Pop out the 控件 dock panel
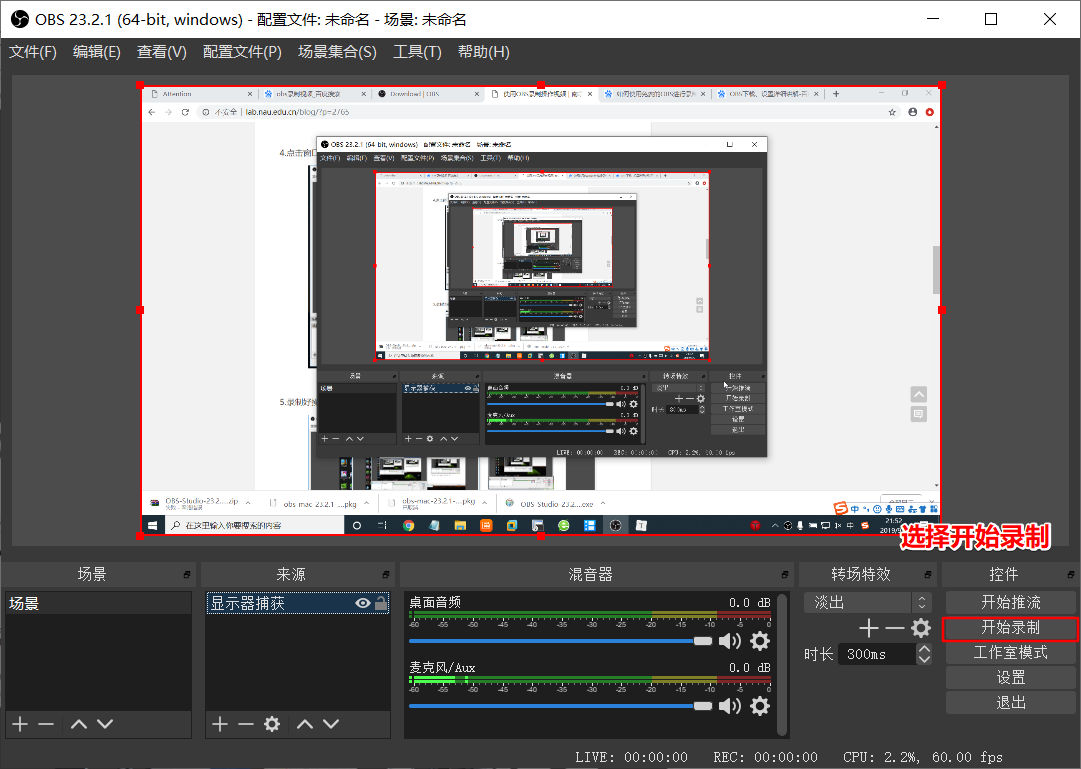This screenshot has height=769, width=1081. [x=1071, y=575]
